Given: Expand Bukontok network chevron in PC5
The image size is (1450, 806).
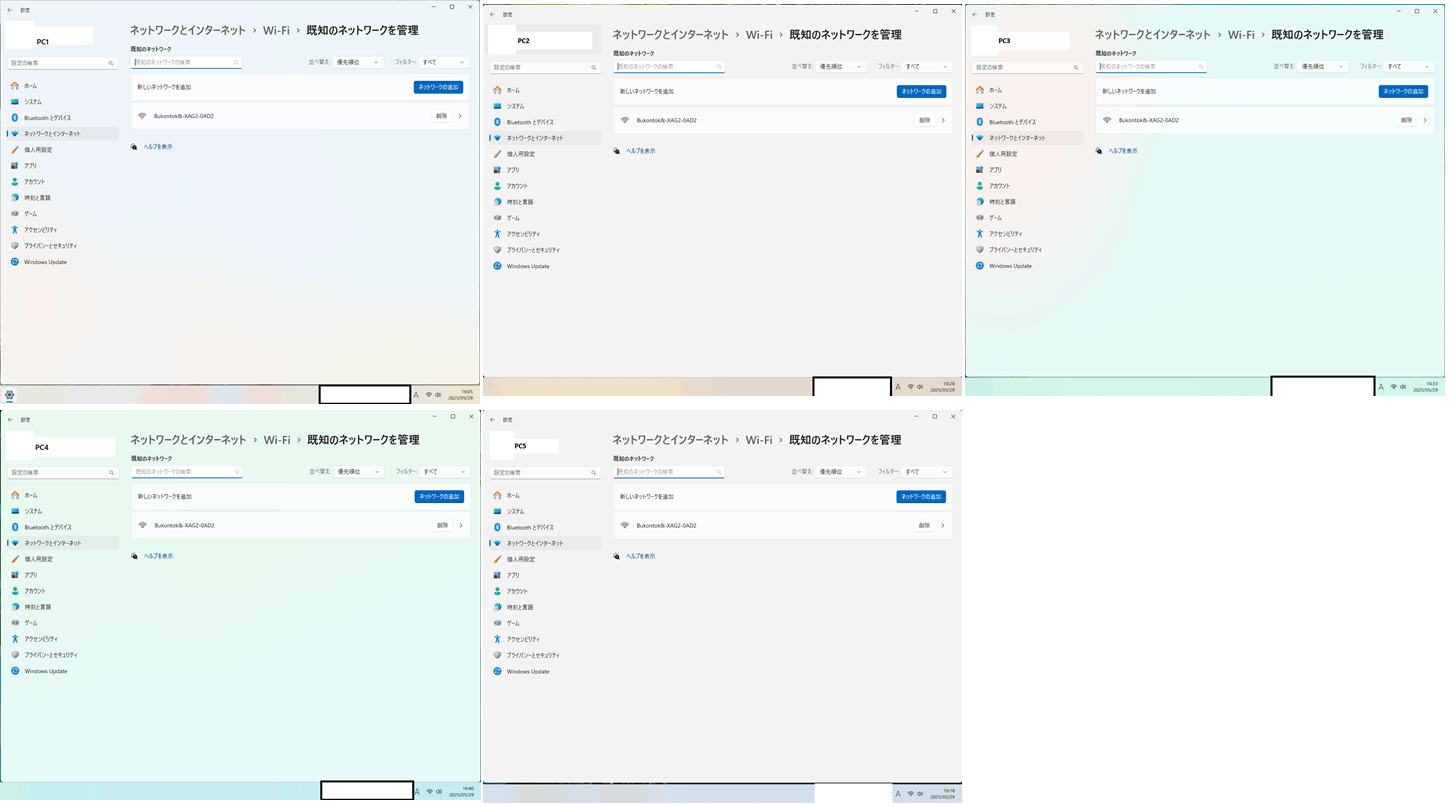Looking at the screenshot, I should 943,525.
